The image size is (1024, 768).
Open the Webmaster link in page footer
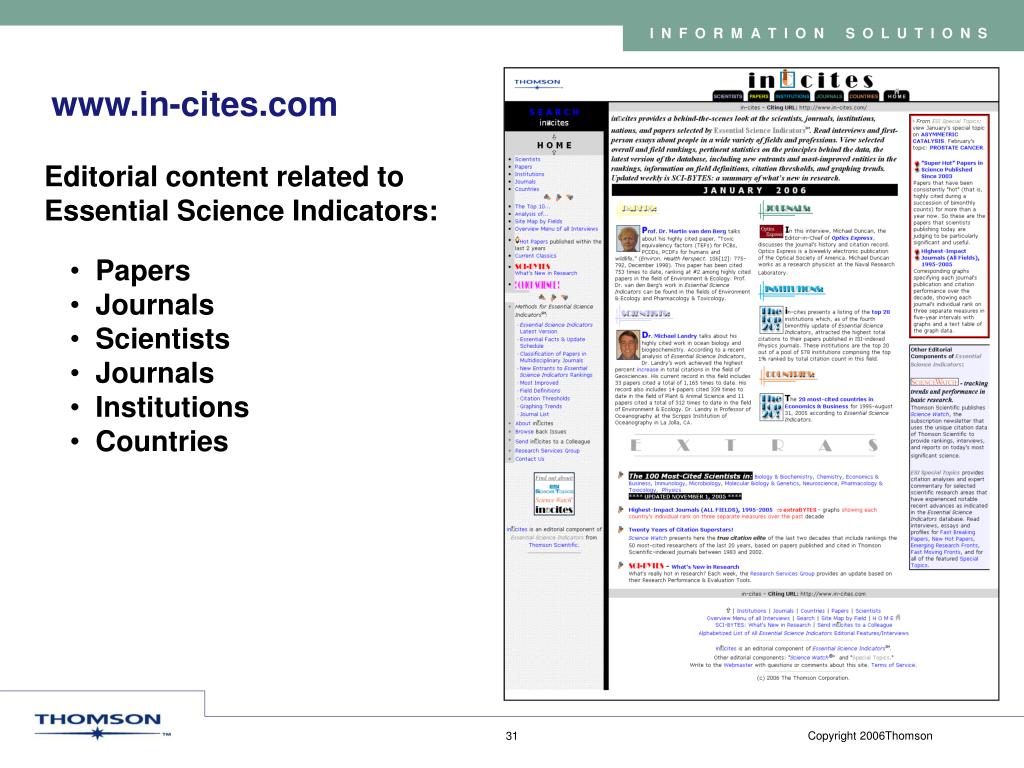(x=739, y=665)
